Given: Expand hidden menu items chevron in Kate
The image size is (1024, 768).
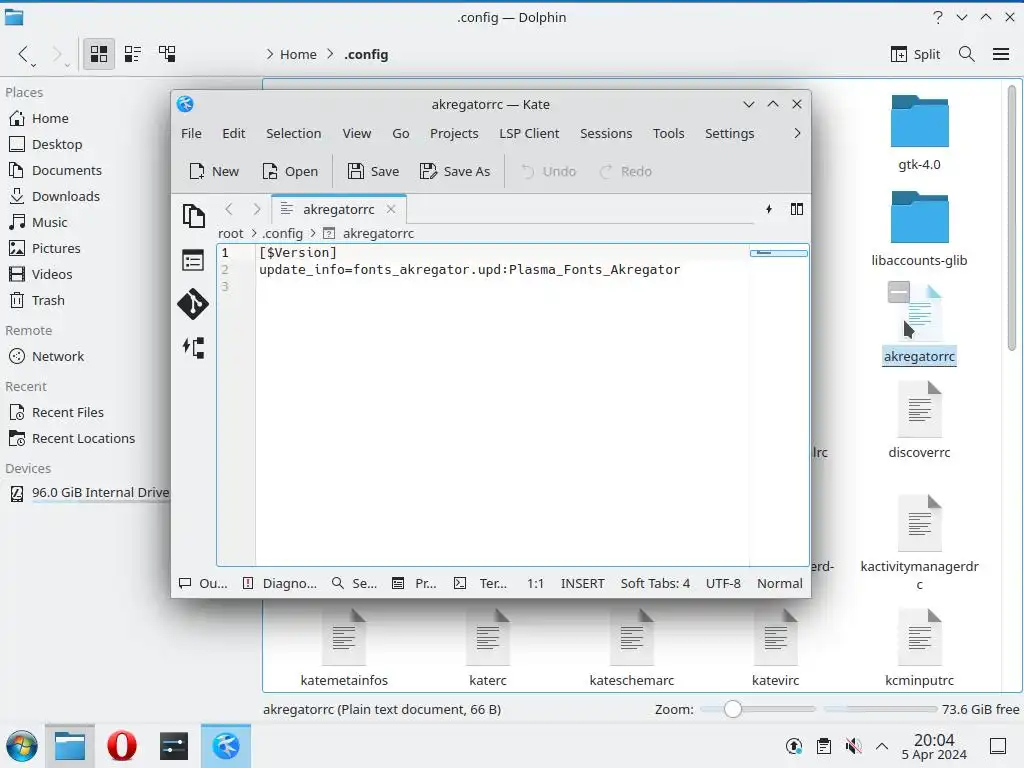Looking at the screenshot, I should pos(797,133).
